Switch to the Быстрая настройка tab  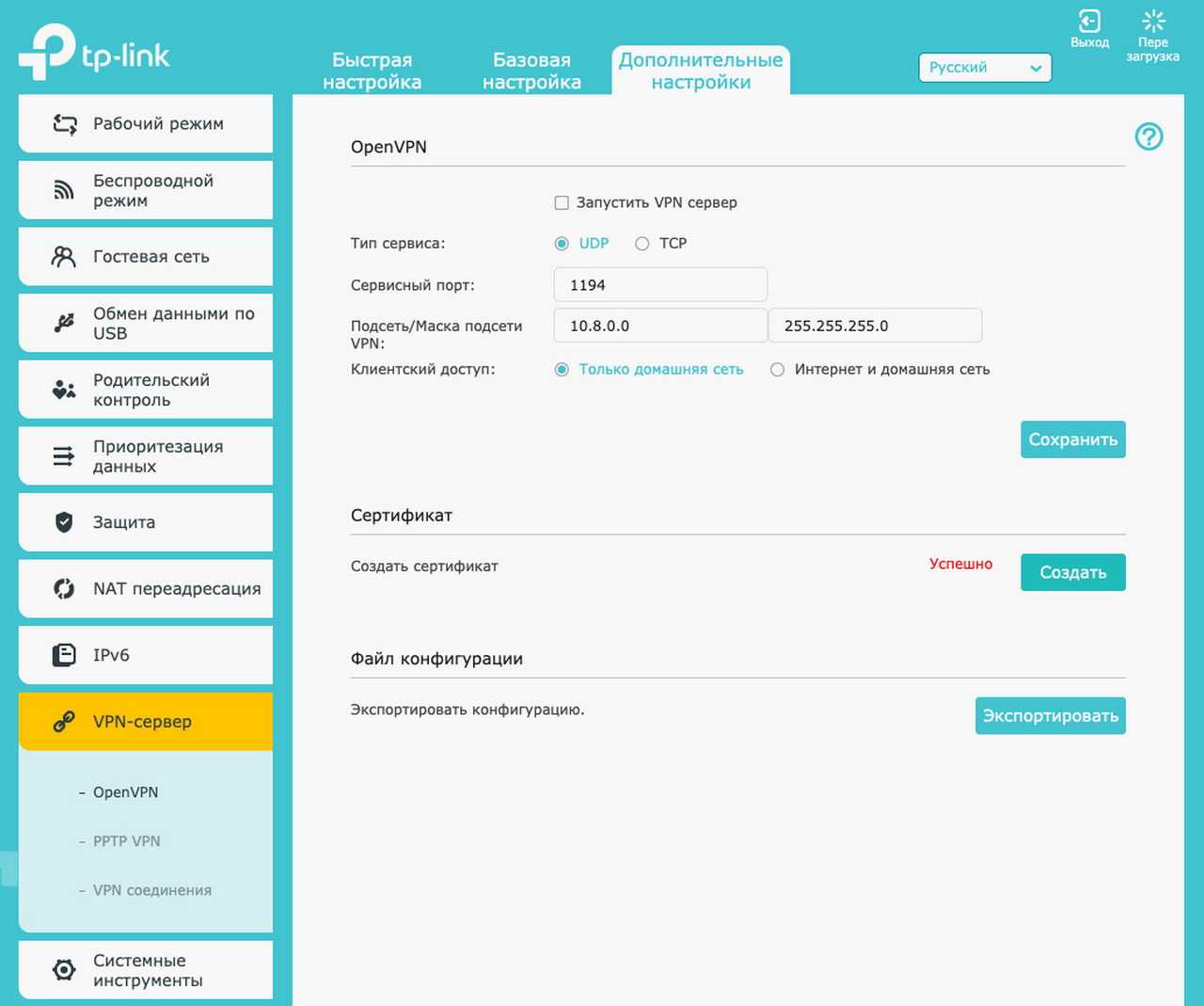[372, 72]
